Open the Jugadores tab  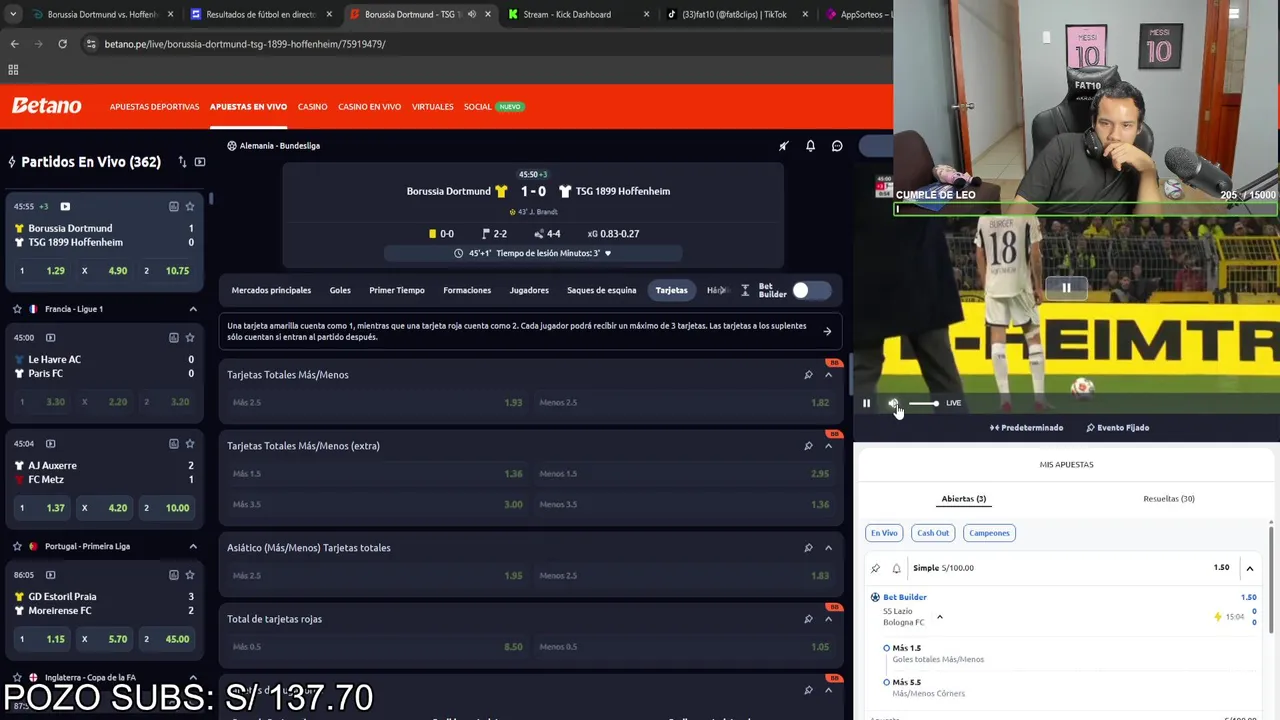pyautogui.click(x=529, y=290)
